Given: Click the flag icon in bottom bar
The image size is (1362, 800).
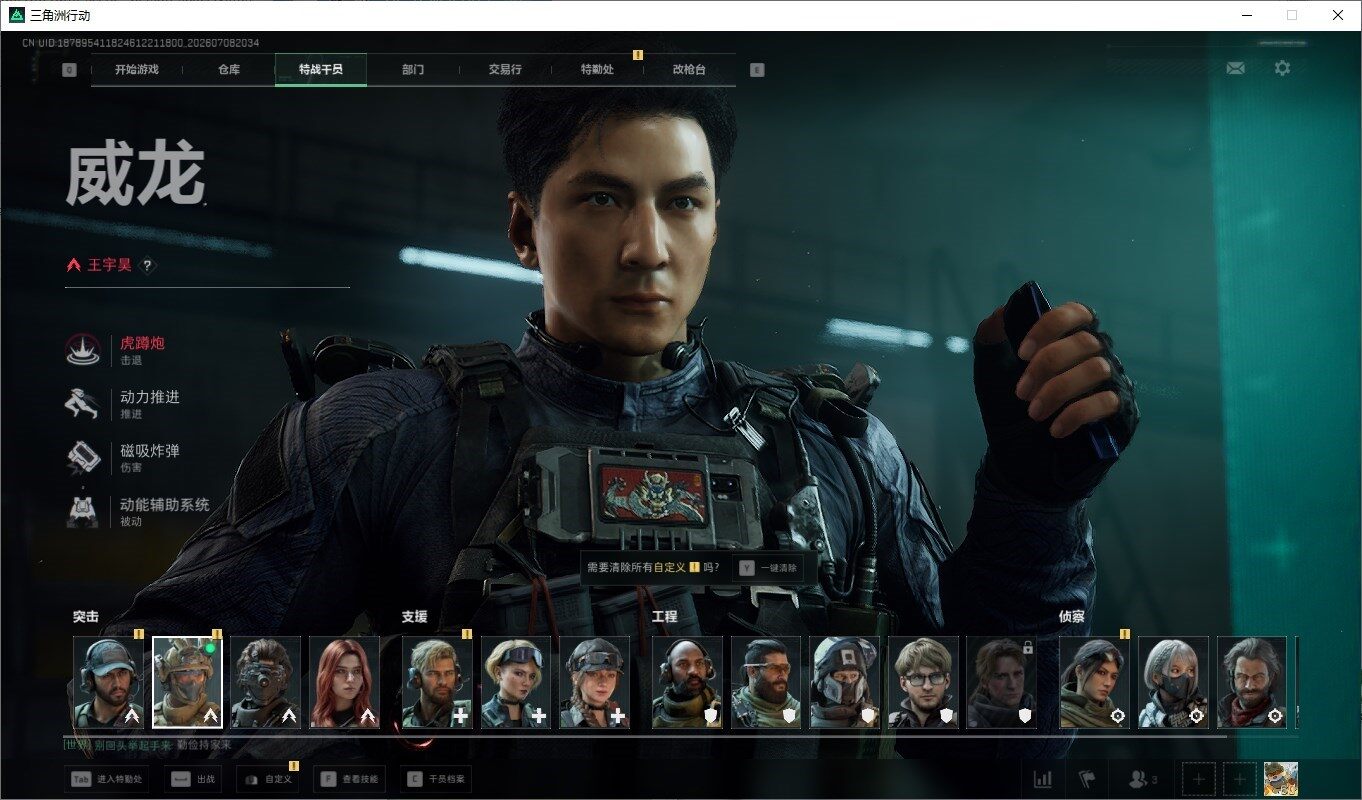Looking at the screenshot, I should click(1086, 779).
